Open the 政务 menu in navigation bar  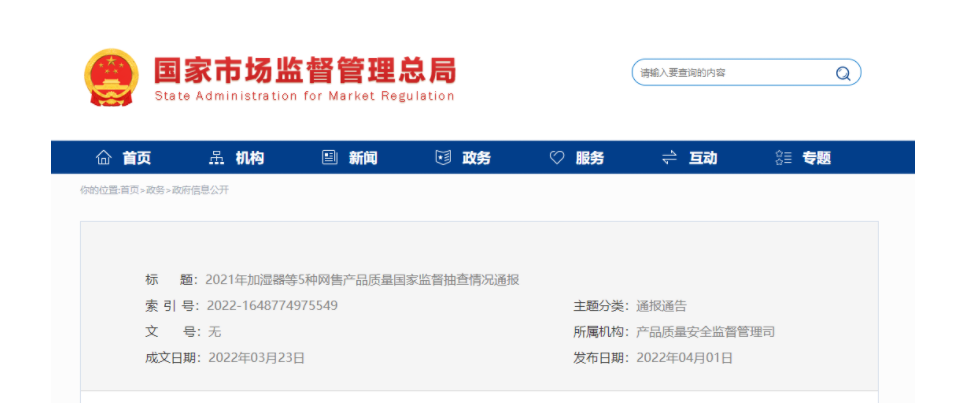point(476,158)
